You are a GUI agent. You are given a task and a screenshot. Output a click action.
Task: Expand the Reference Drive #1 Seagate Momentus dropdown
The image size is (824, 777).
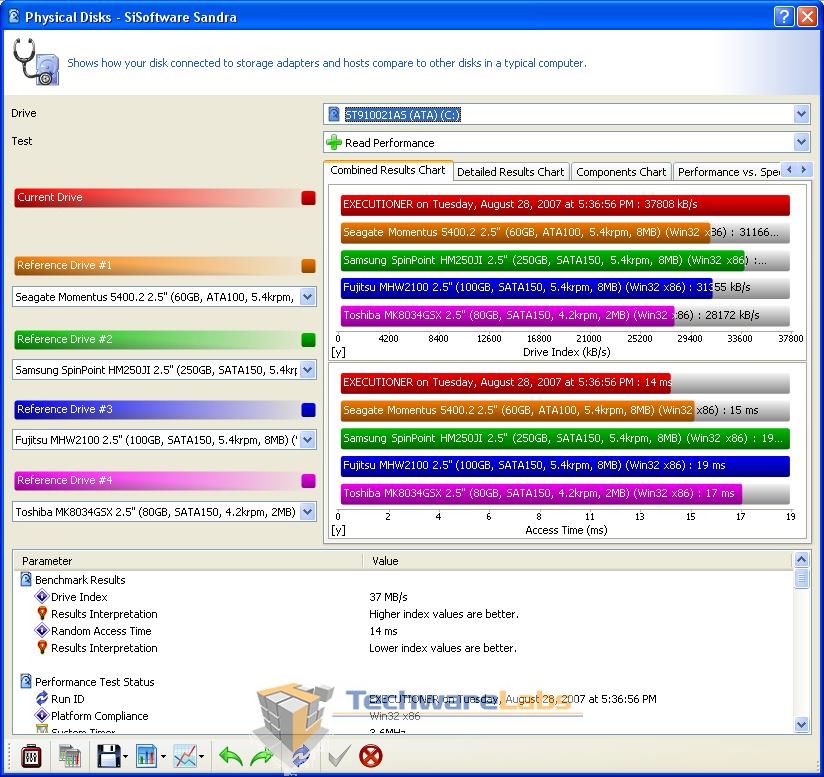pos(308,297)
